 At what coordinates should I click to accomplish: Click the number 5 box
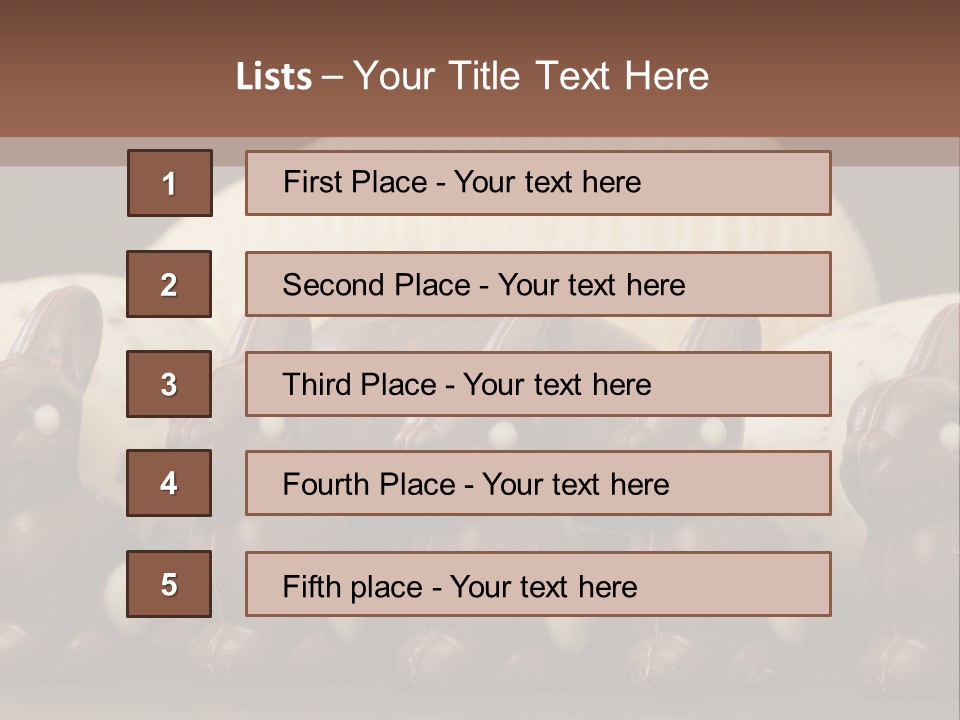click(x=169, y=584)
